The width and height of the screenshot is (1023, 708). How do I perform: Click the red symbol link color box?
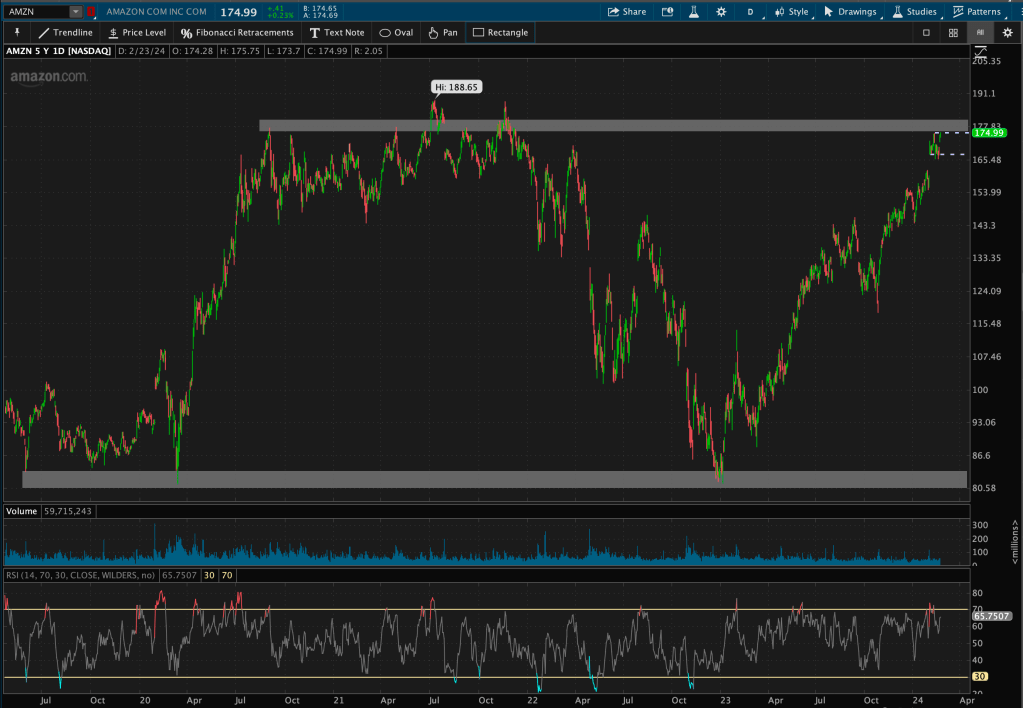point(92,12)
